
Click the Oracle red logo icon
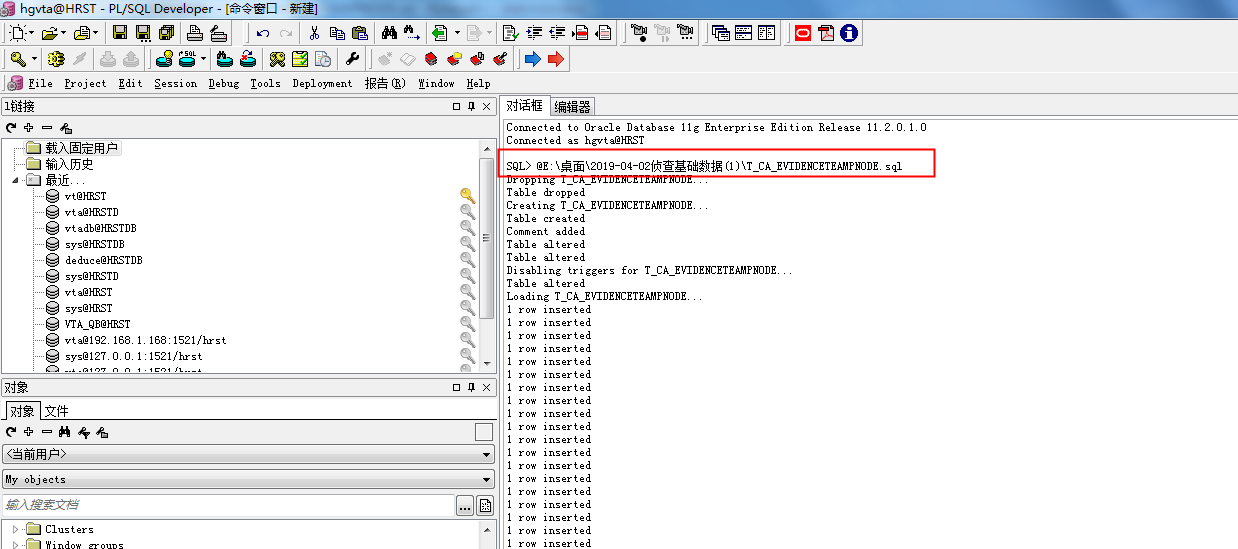pyautogui.click(x=803, y=33)
